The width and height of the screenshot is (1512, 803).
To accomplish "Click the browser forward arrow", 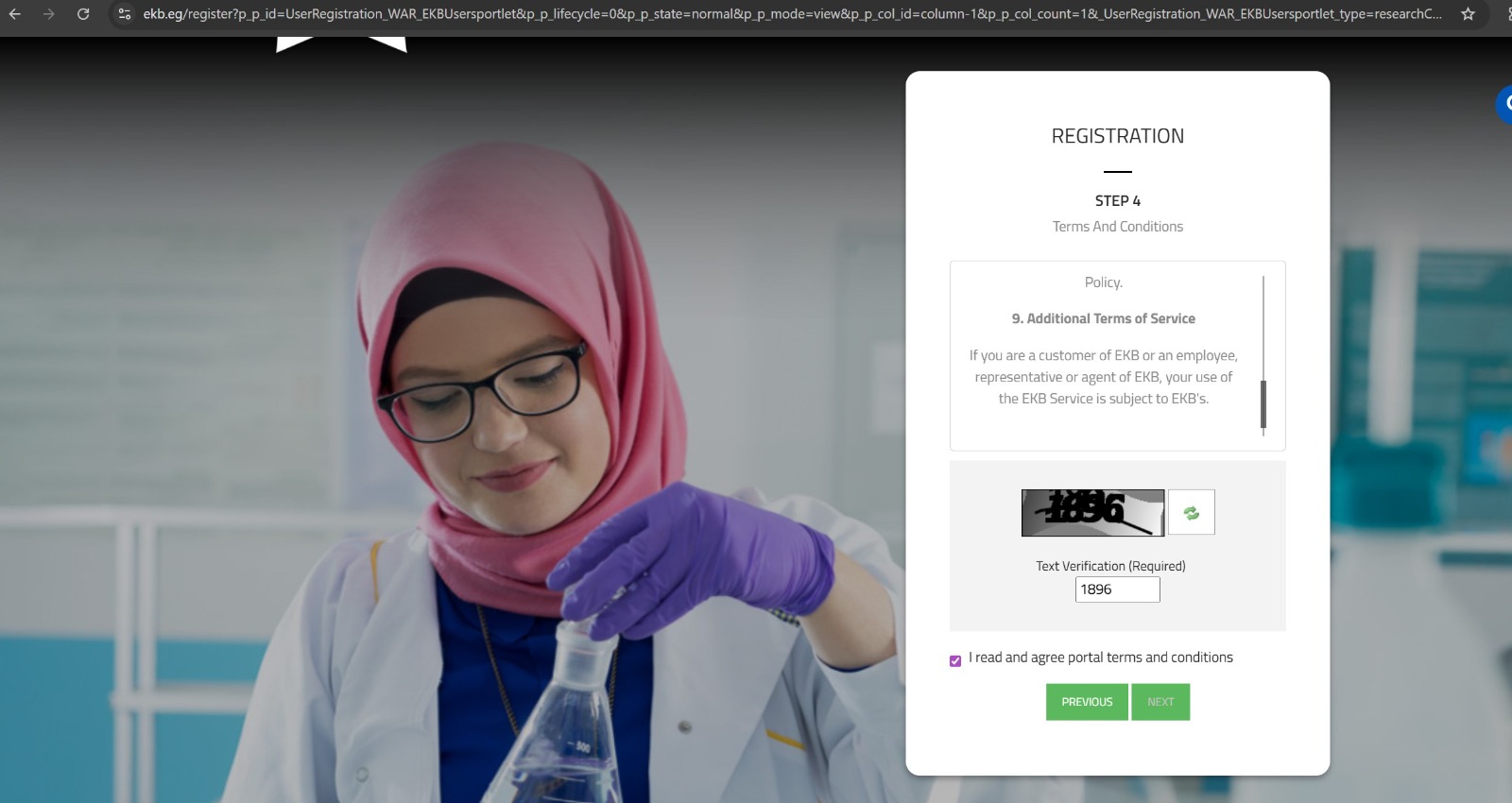I will [49, 14].
